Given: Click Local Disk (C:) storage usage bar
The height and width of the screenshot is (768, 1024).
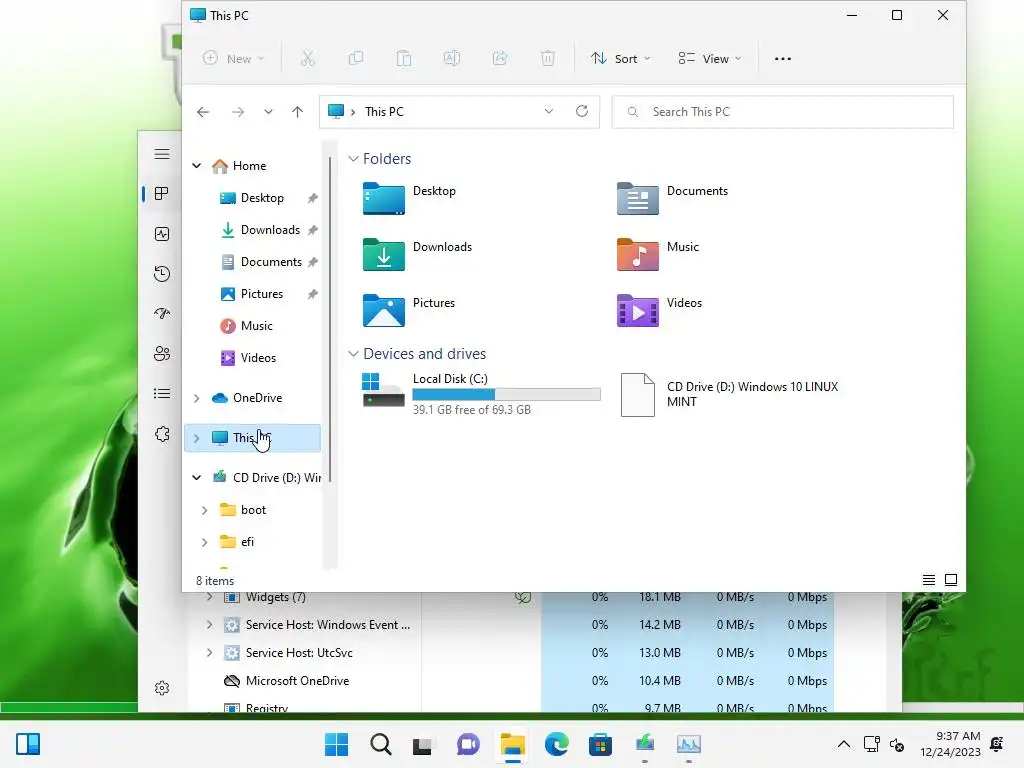Looking at the screenshot, I should click(506, 394).
